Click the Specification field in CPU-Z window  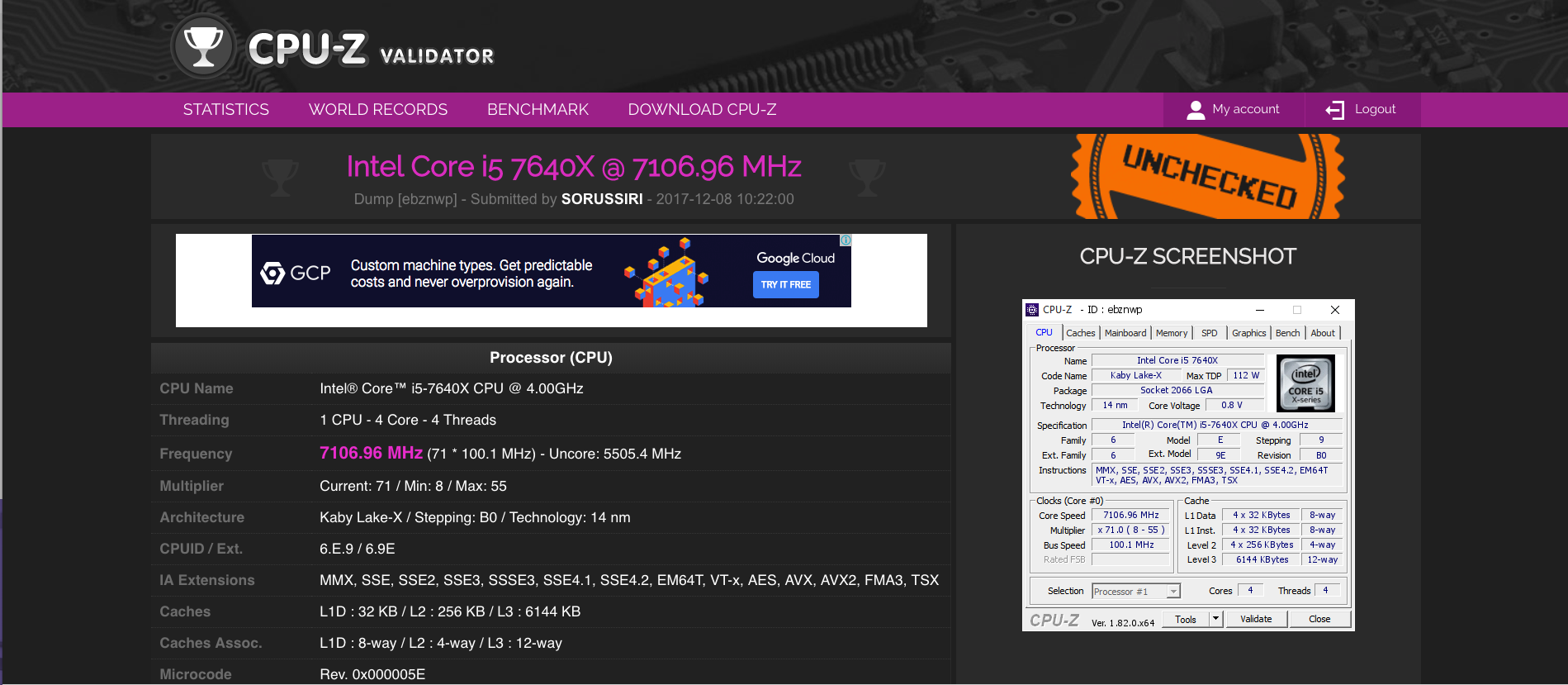pyautogui.click(x=1215, y=425)
